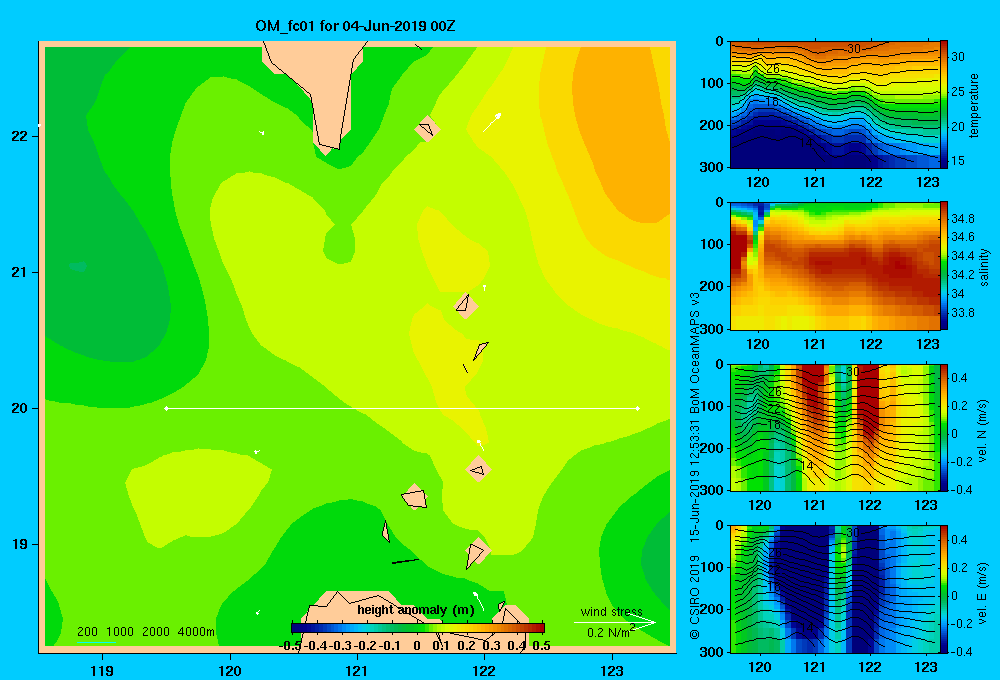Click the temperature color scale bar

point(944,104)
